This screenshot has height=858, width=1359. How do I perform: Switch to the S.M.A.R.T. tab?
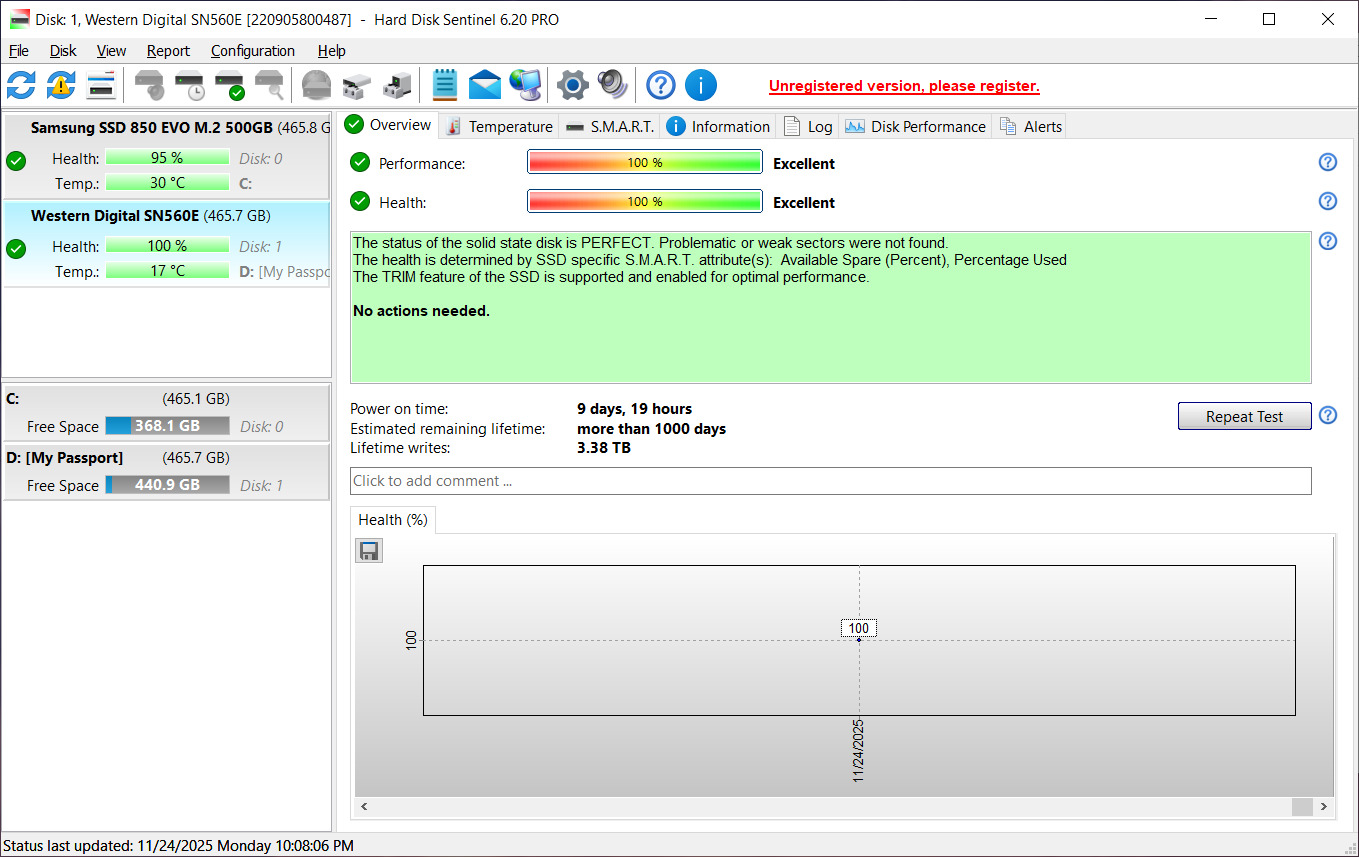(609, 126)
